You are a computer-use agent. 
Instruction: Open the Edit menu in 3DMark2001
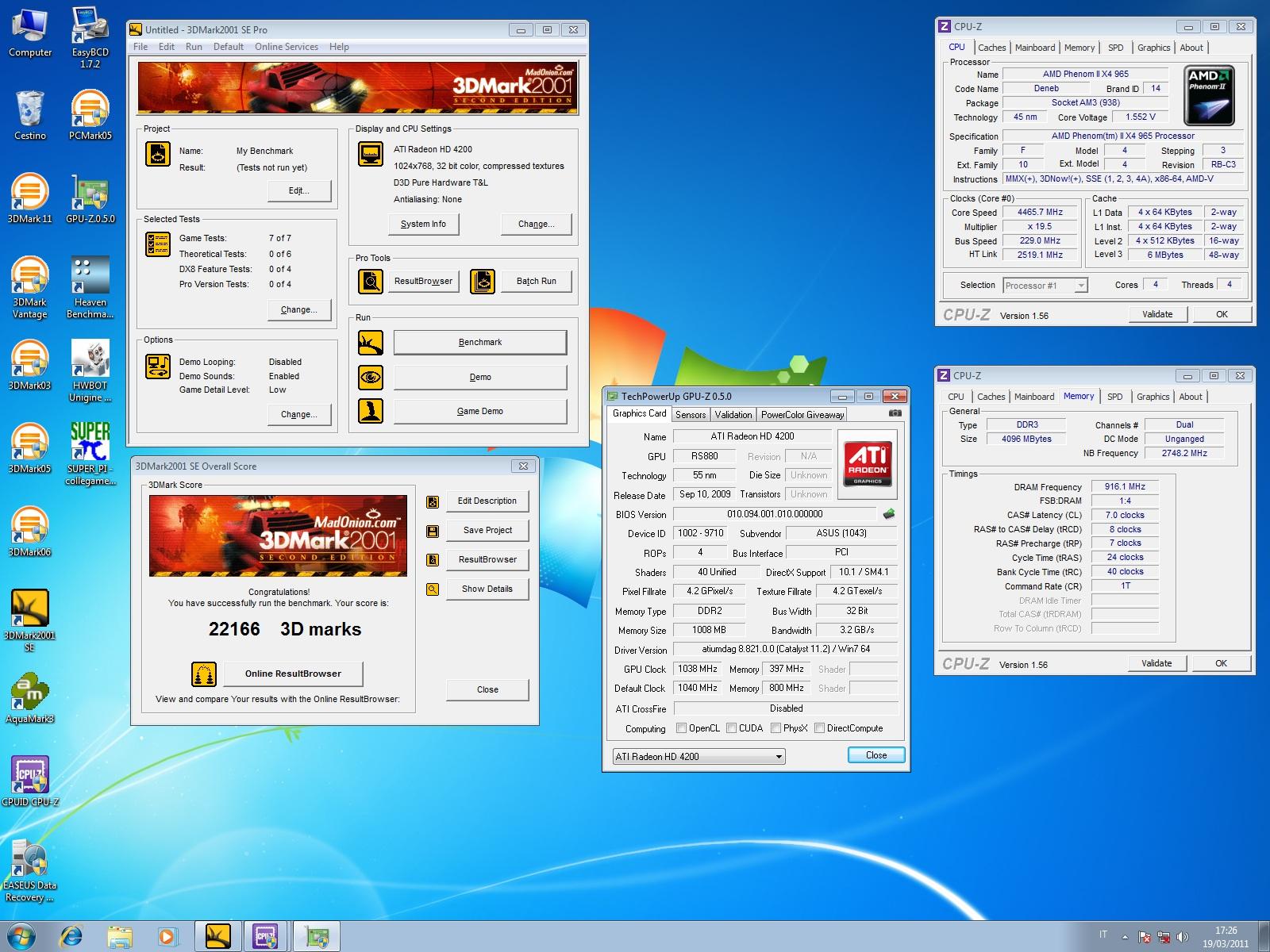167,47
